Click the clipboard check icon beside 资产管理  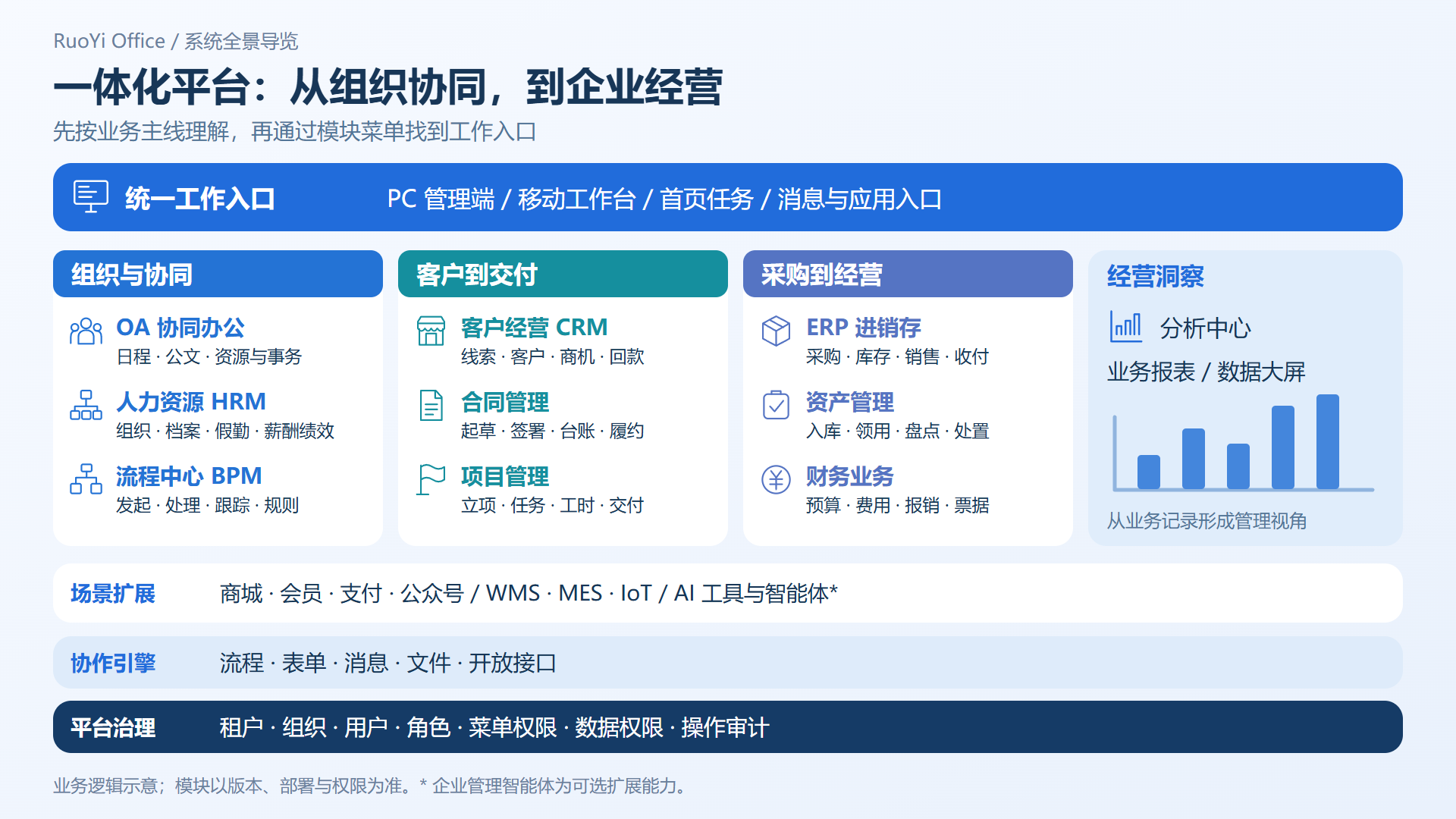(x=776, y=405)
